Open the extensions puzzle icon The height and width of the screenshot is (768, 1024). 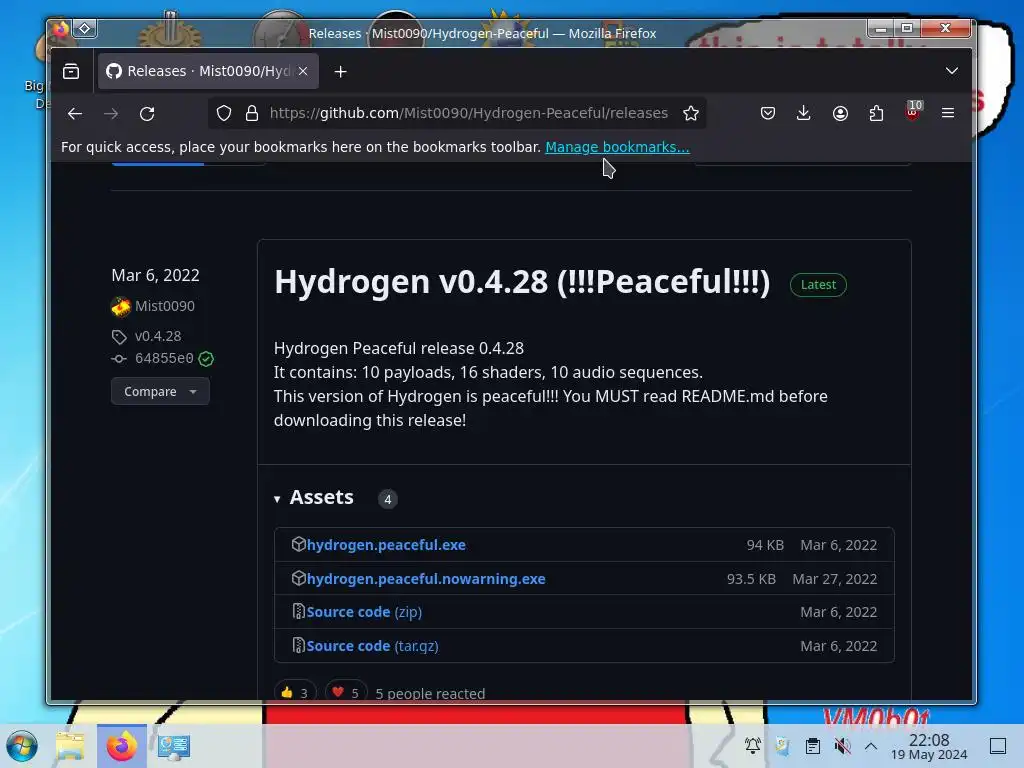click(x=876, y=114)
